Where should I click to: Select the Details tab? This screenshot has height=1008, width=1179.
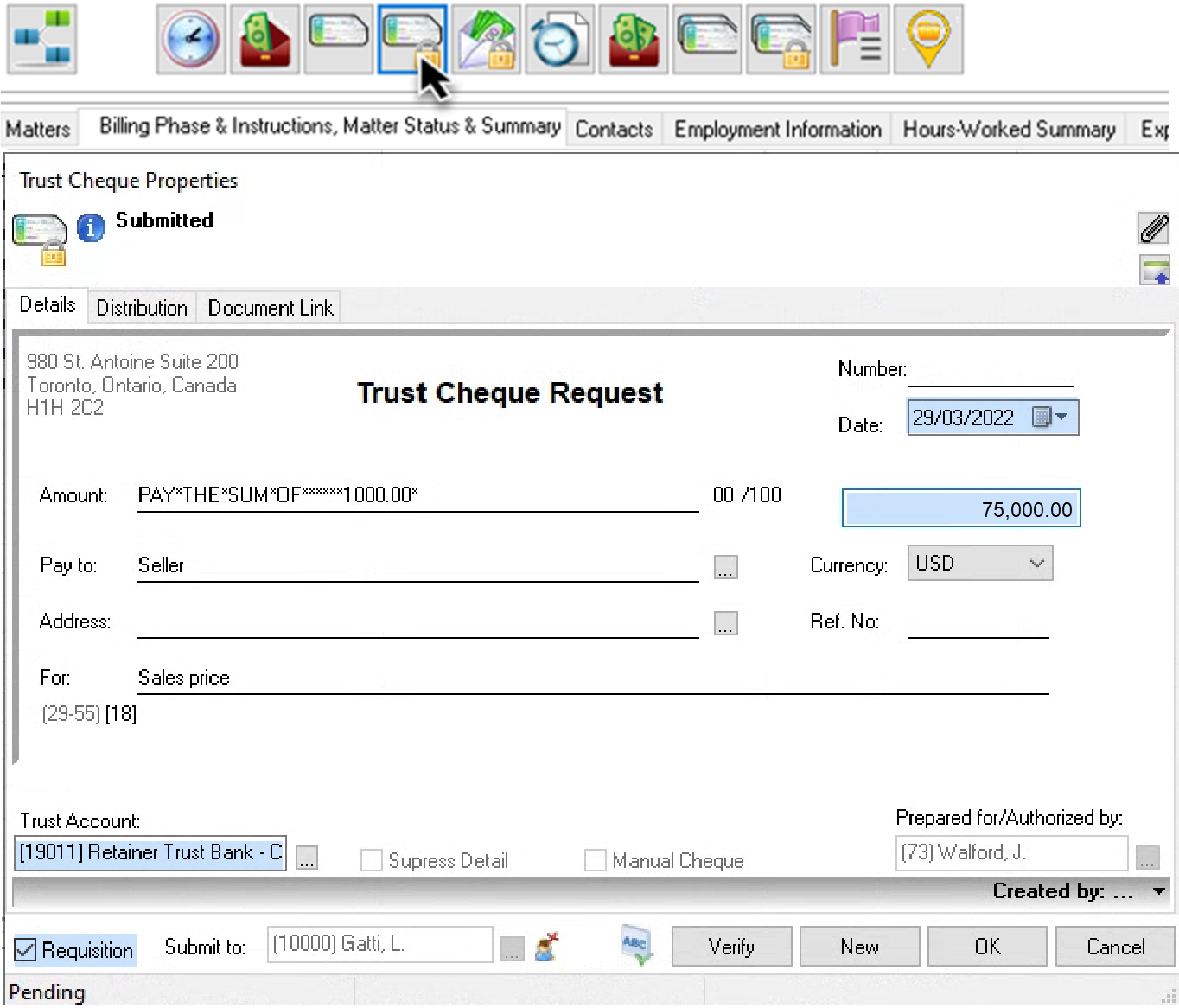click(x=48, y=305)
